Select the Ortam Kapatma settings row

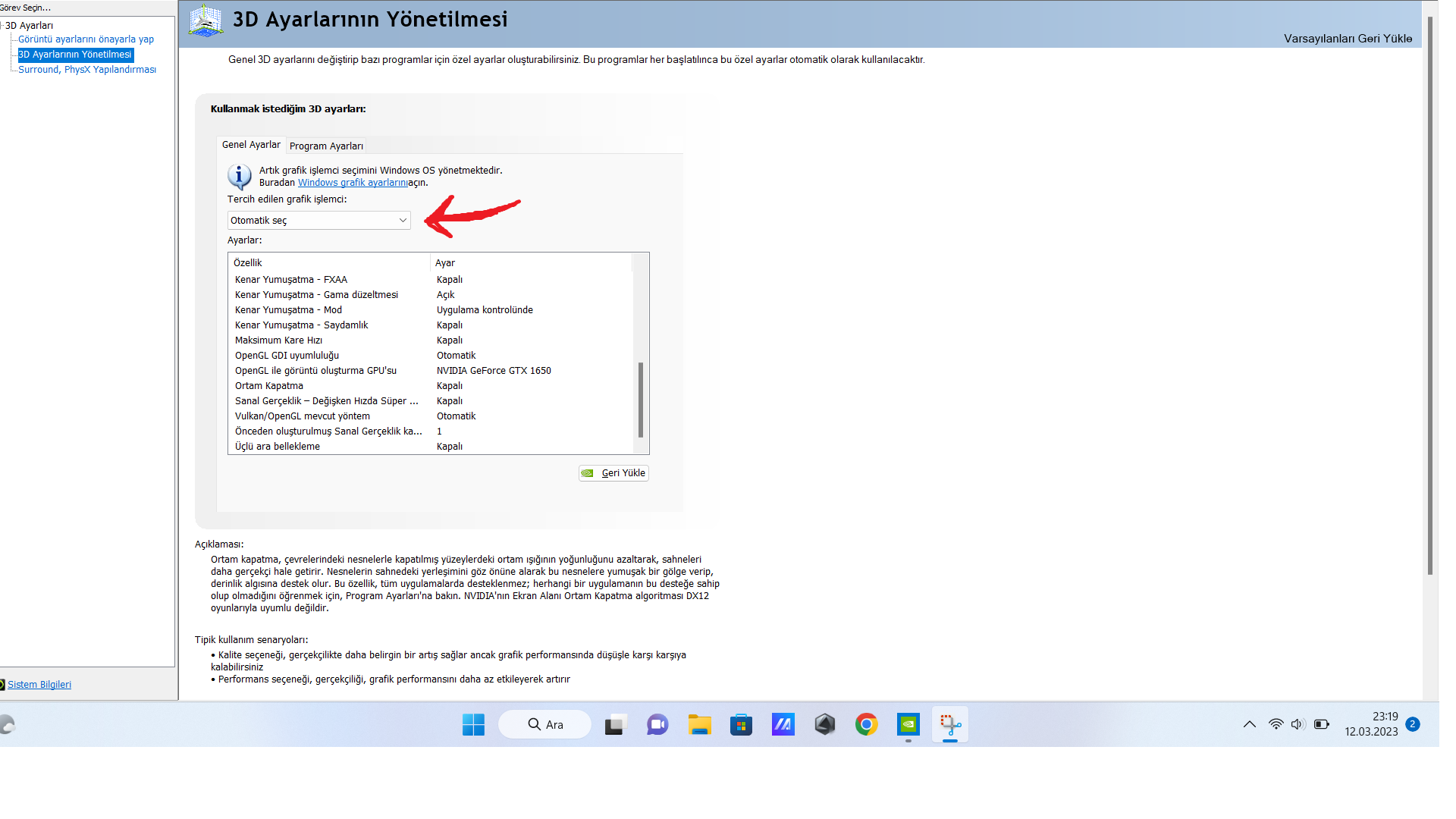[x=269, y=386]
